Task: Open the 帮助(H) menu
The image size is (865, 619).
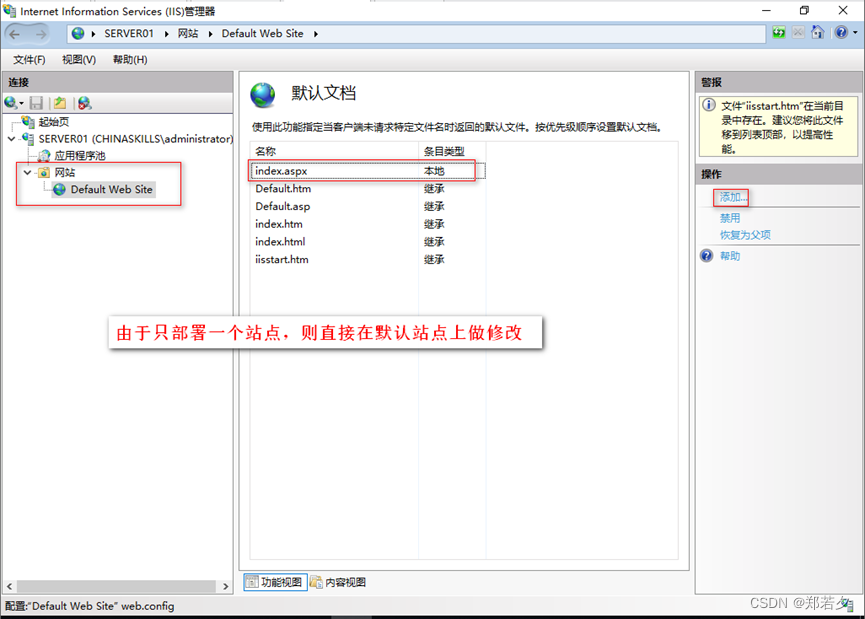Action: (x=130, y=60)
